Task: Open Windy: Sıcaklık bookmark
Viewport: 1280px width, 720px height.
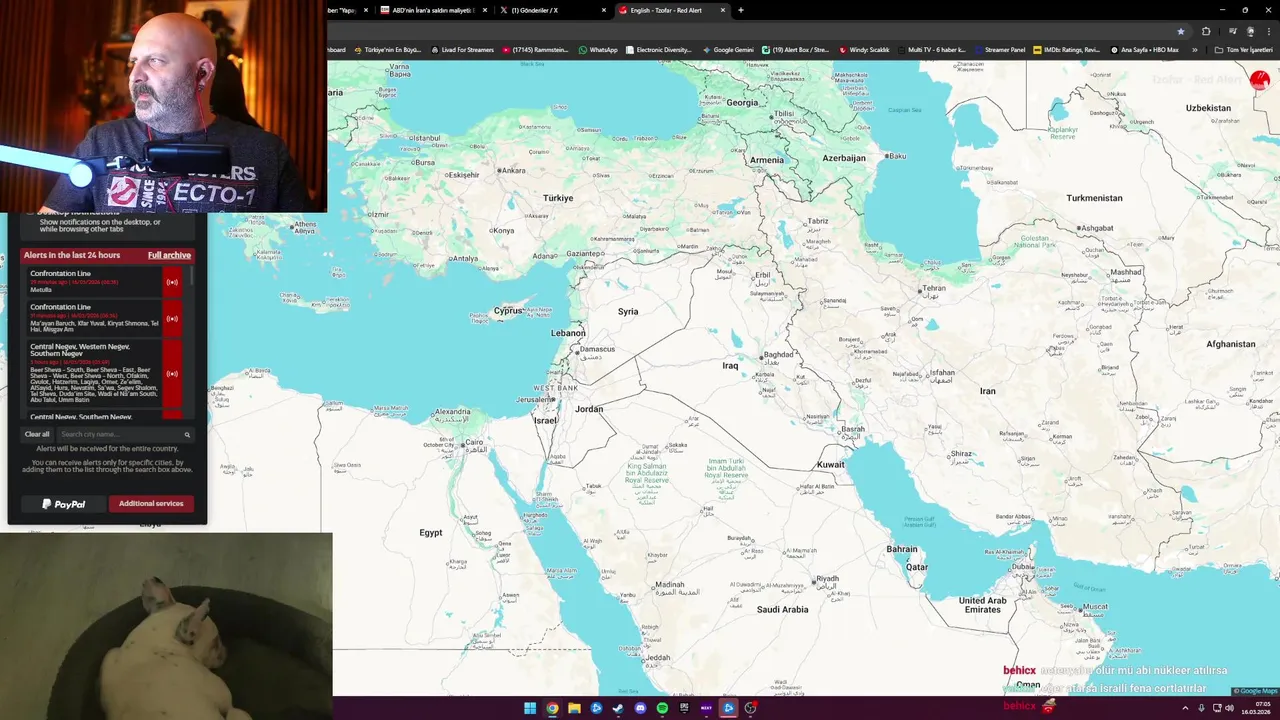Action: [x=864, y=49]
